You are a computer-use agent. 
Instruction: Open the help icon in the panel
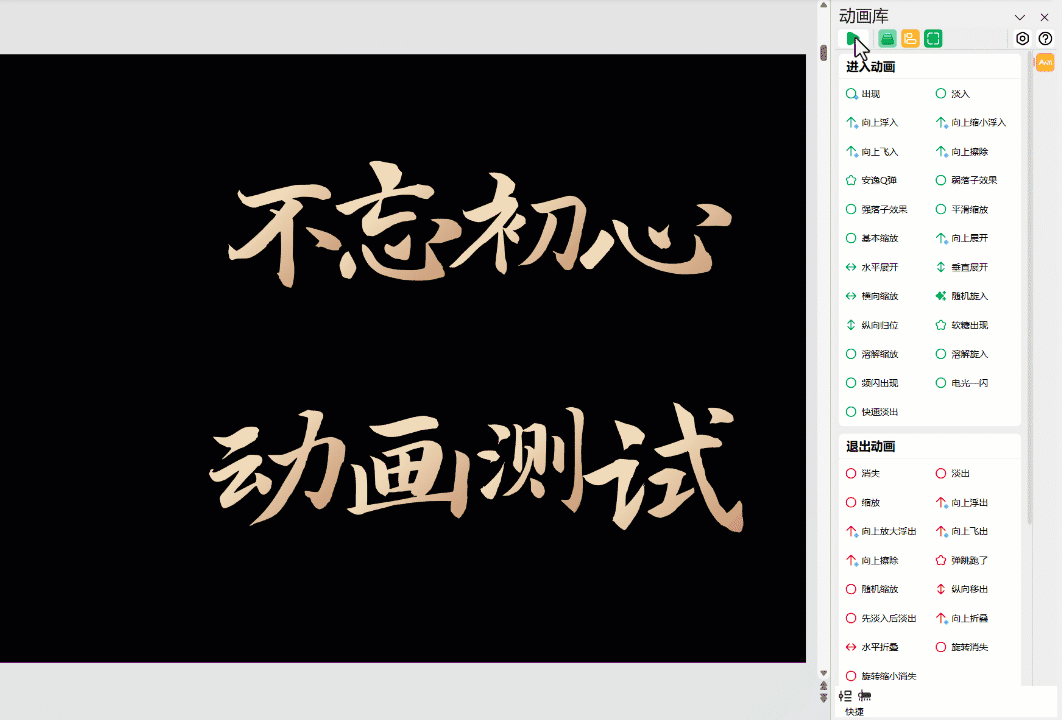click(1044, 38)
